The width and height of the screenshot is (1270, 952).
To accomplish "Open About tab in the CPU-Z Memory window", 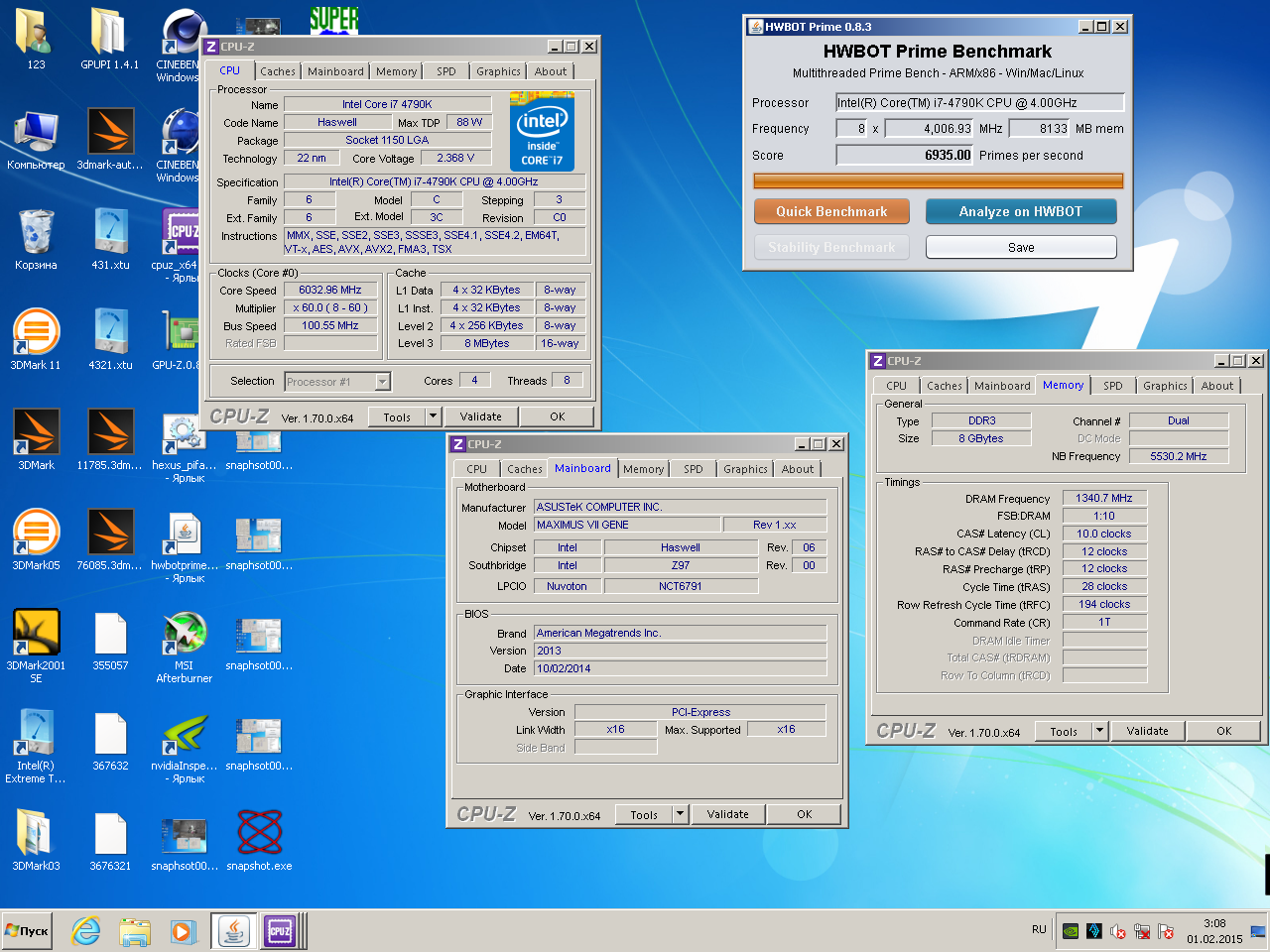I will pos(1217,386).
